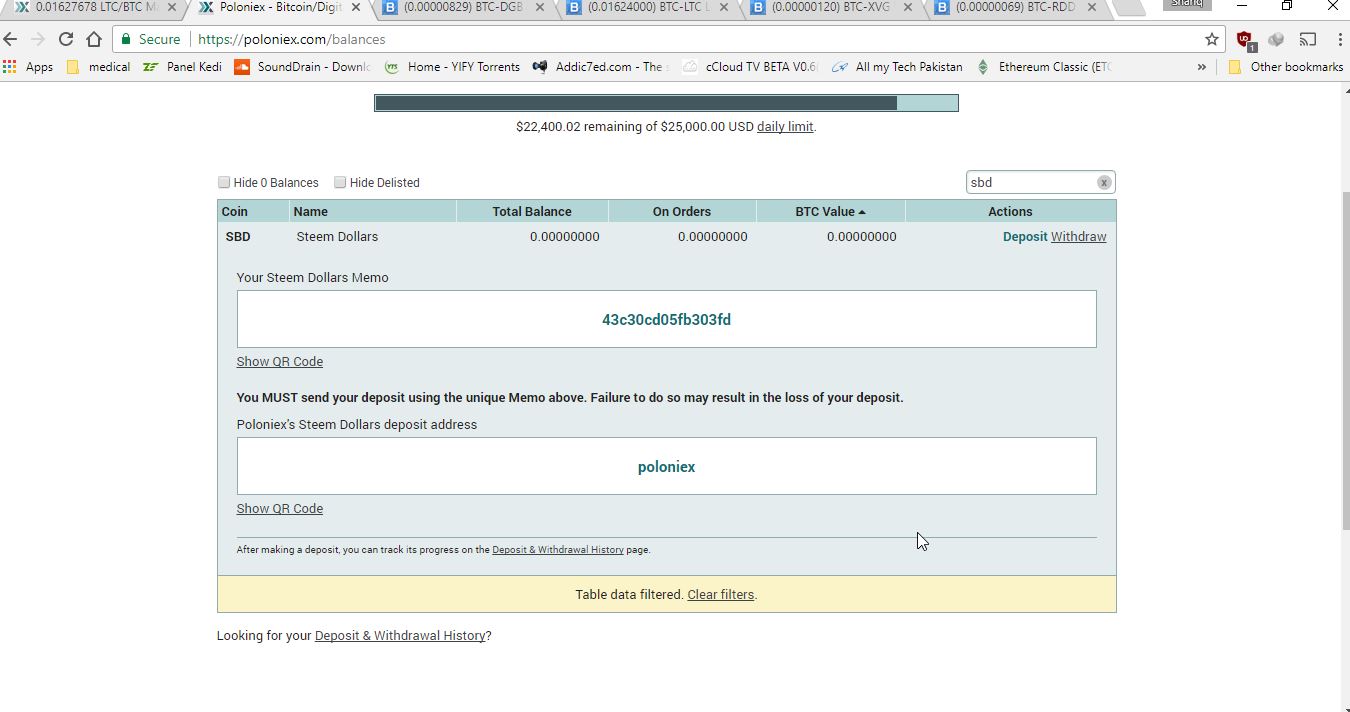Bookmark this page with the star icon

pos(1212,40)
